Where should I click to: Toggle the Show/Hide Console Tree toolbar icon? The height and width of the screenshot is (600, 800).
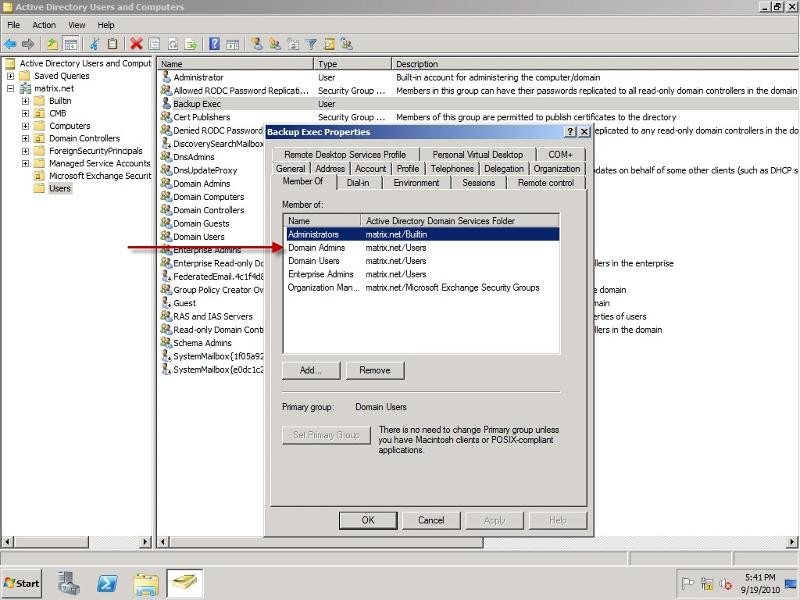(70, 44)
